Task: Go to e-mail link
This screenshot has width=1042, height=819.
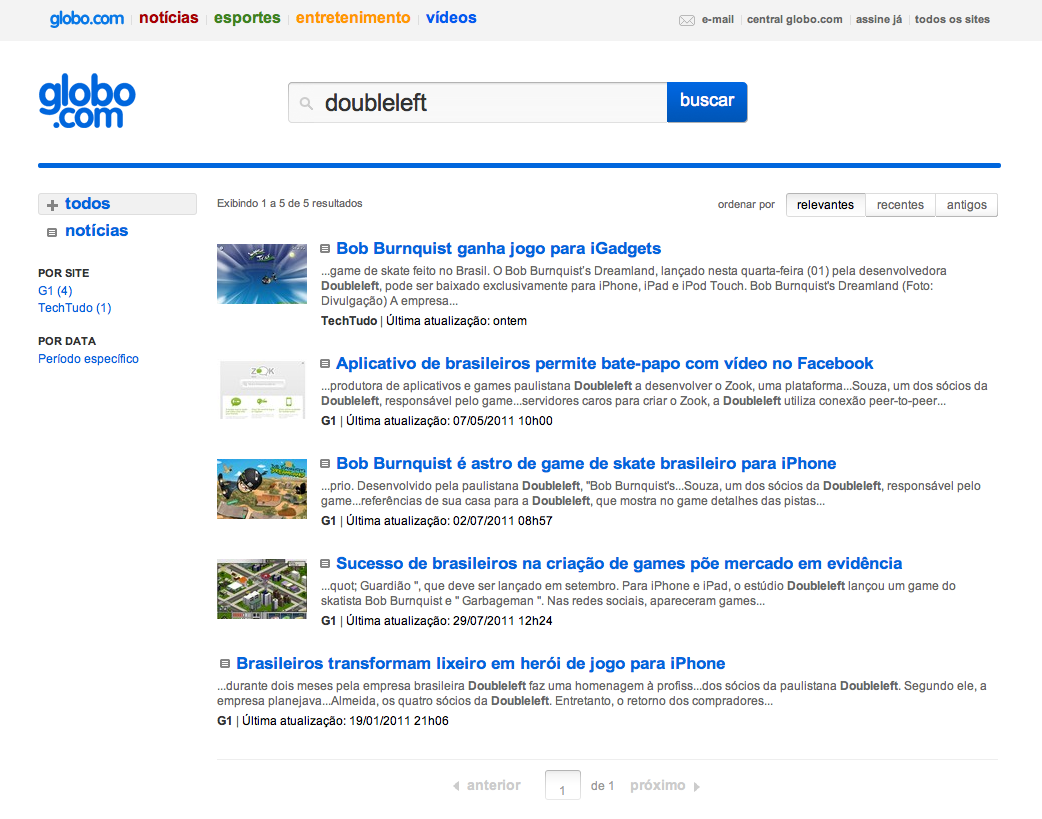Action: coord(718,19)
